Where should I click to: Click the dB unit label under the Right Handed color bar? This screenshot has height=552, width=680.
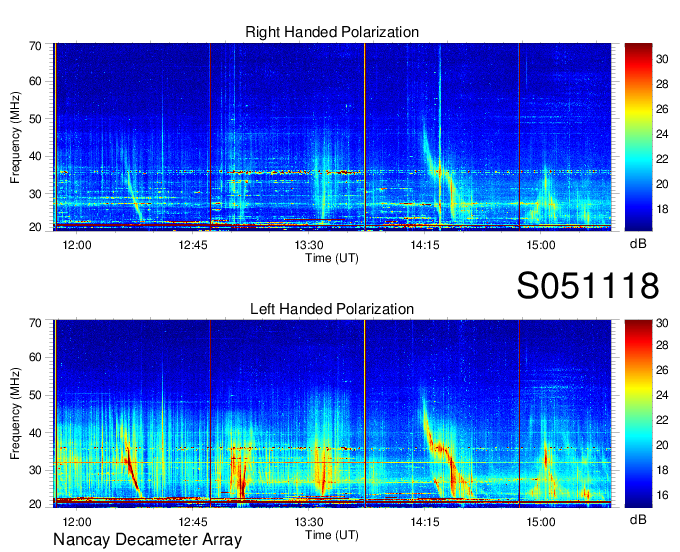click(638, 244)
